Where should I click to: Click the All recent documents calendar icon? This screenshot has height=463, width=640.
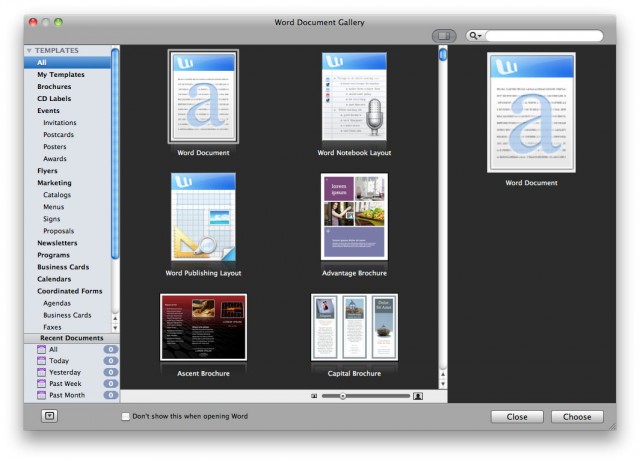[x=41, y=349]
